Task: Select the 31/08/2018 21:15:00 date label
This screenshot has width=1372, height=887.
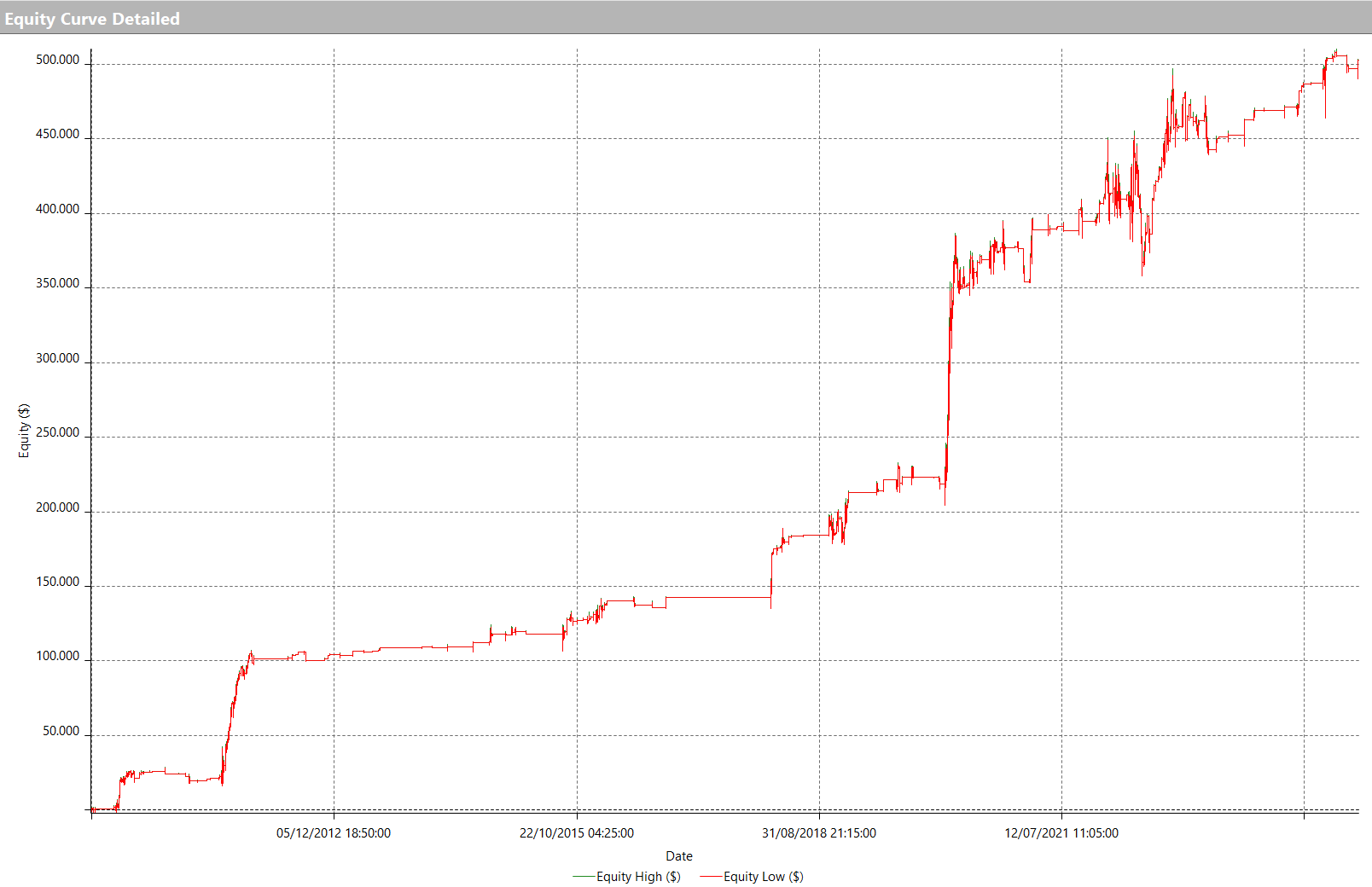Action: [818, 833]
